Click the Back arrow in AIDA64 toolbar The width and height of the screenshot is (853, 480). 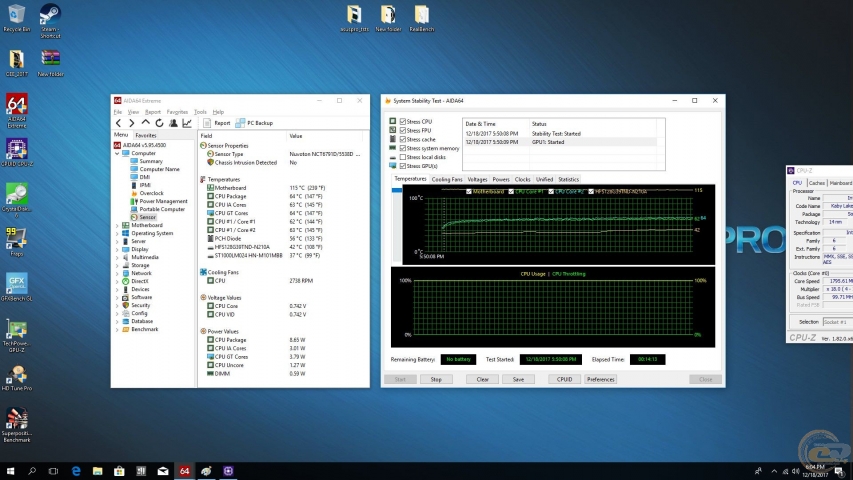(x=119, y=123)
